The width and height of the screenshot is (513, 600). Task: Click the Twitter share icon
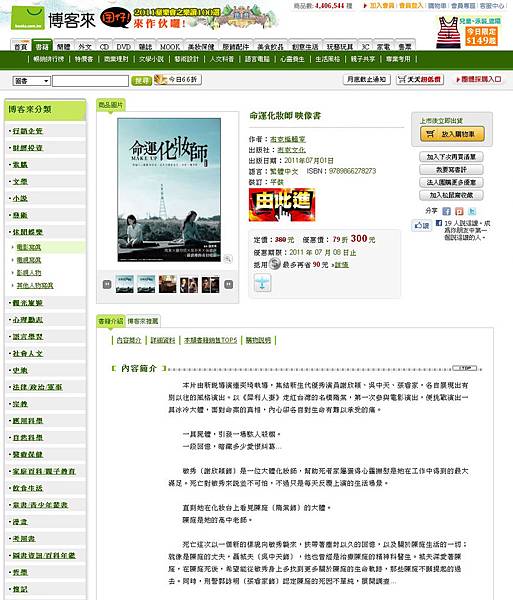(472, 211)
